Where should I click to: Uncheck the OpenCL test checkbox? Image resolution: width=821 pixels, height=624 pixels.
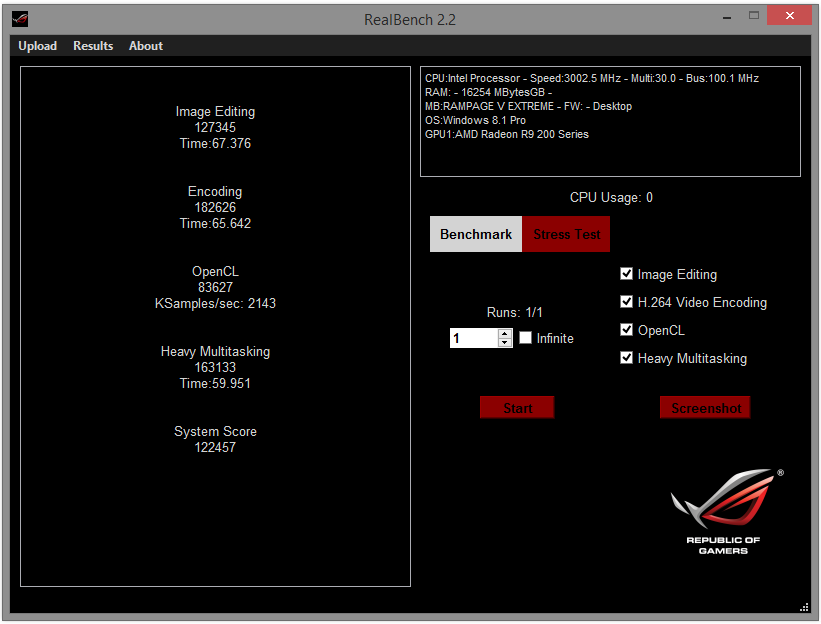[x=626, y=330]
